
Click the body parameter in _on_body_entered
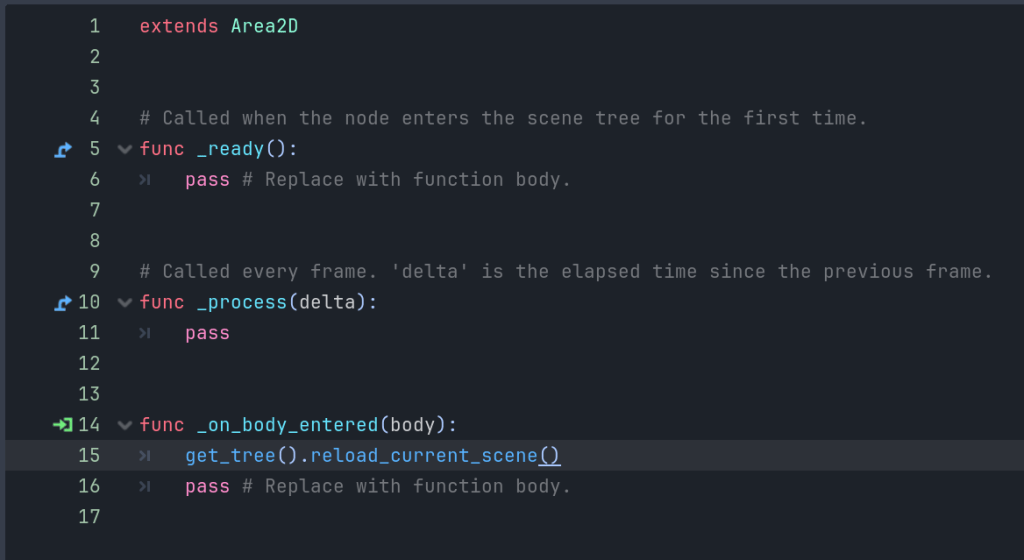[x=413, y=425]
